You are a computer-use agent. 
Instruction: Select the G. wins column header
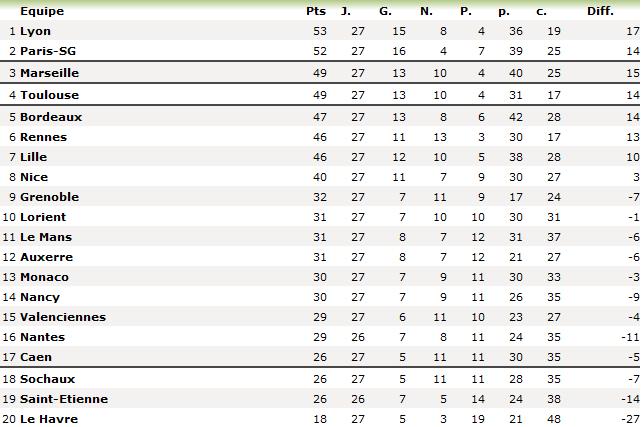(386, 11)
